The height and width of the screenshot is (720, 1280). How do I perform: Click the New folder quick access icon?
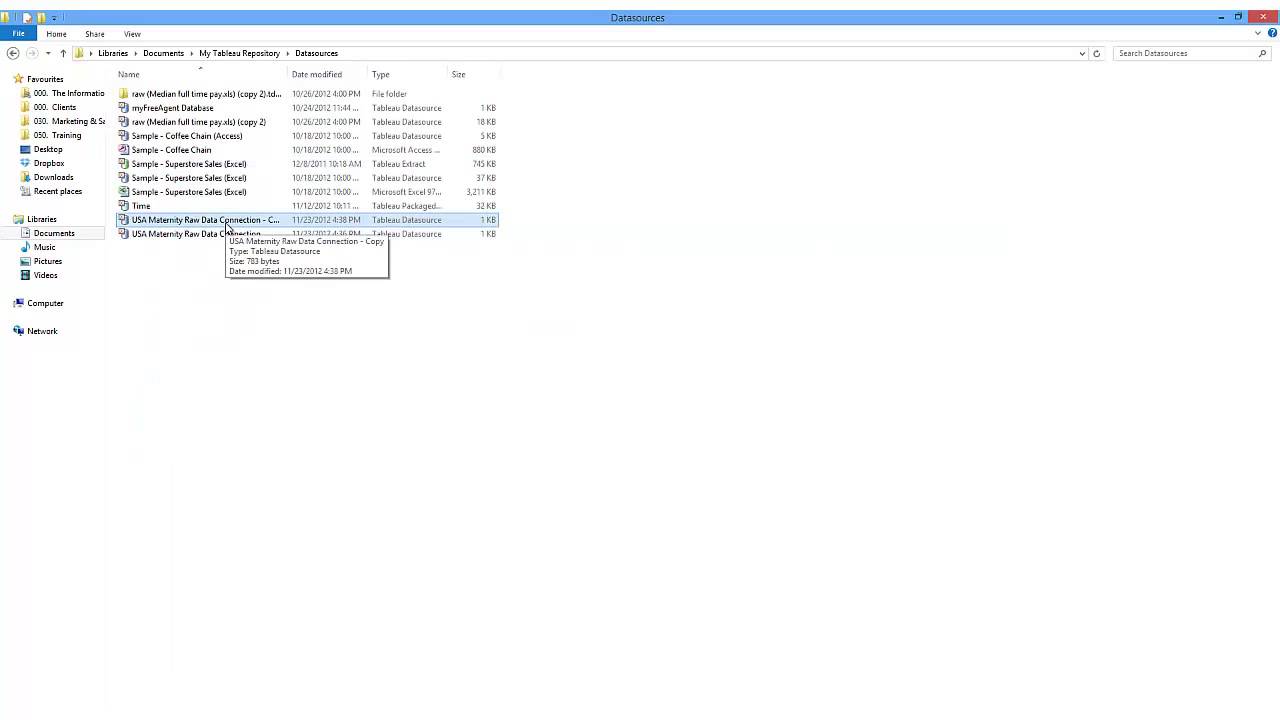coord(41,17)
